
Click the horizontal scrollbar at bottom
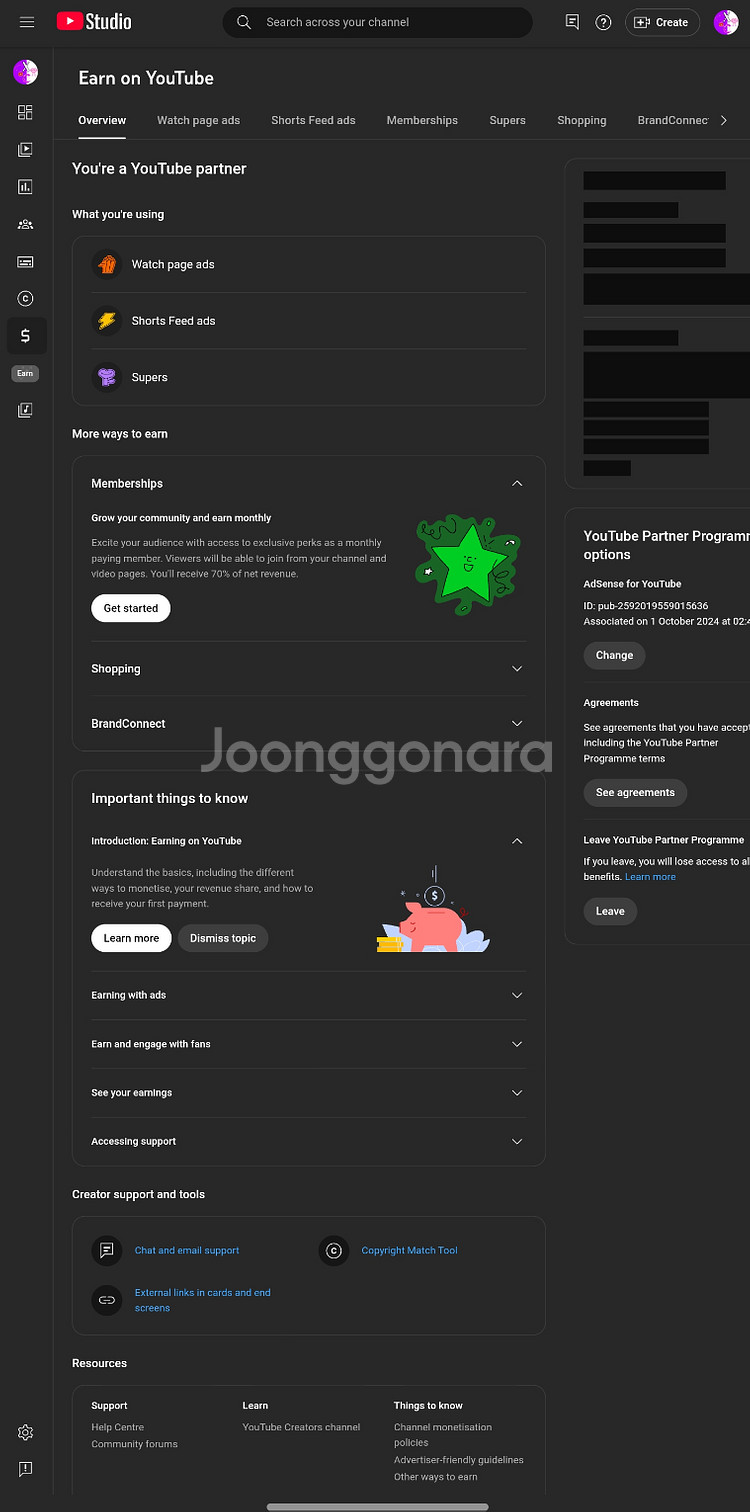378,1506
